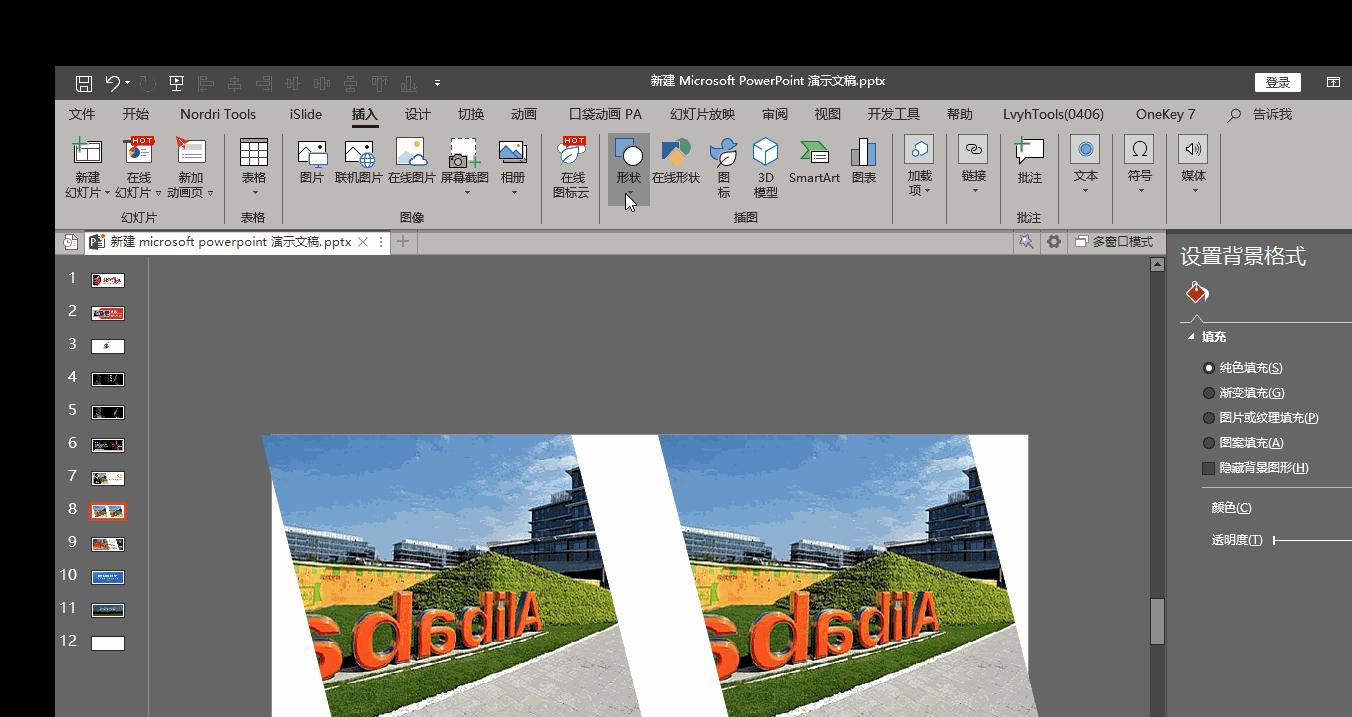Click the Ribbon Display Options button
Viewport: 1352px width, 717px height.
point(1333,82)
